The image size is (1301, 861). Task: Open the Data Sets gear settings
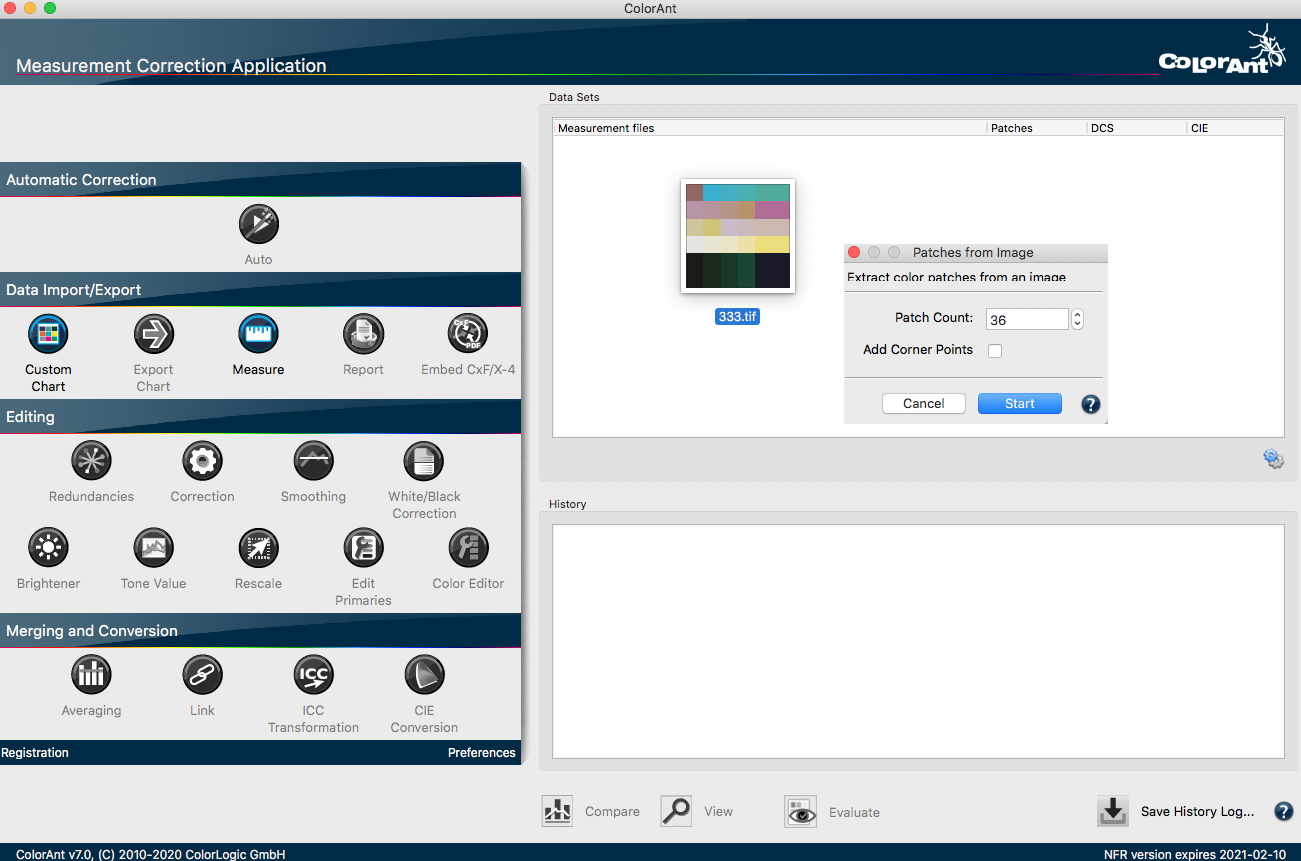pyautogui.click(x=1273, y=459)
